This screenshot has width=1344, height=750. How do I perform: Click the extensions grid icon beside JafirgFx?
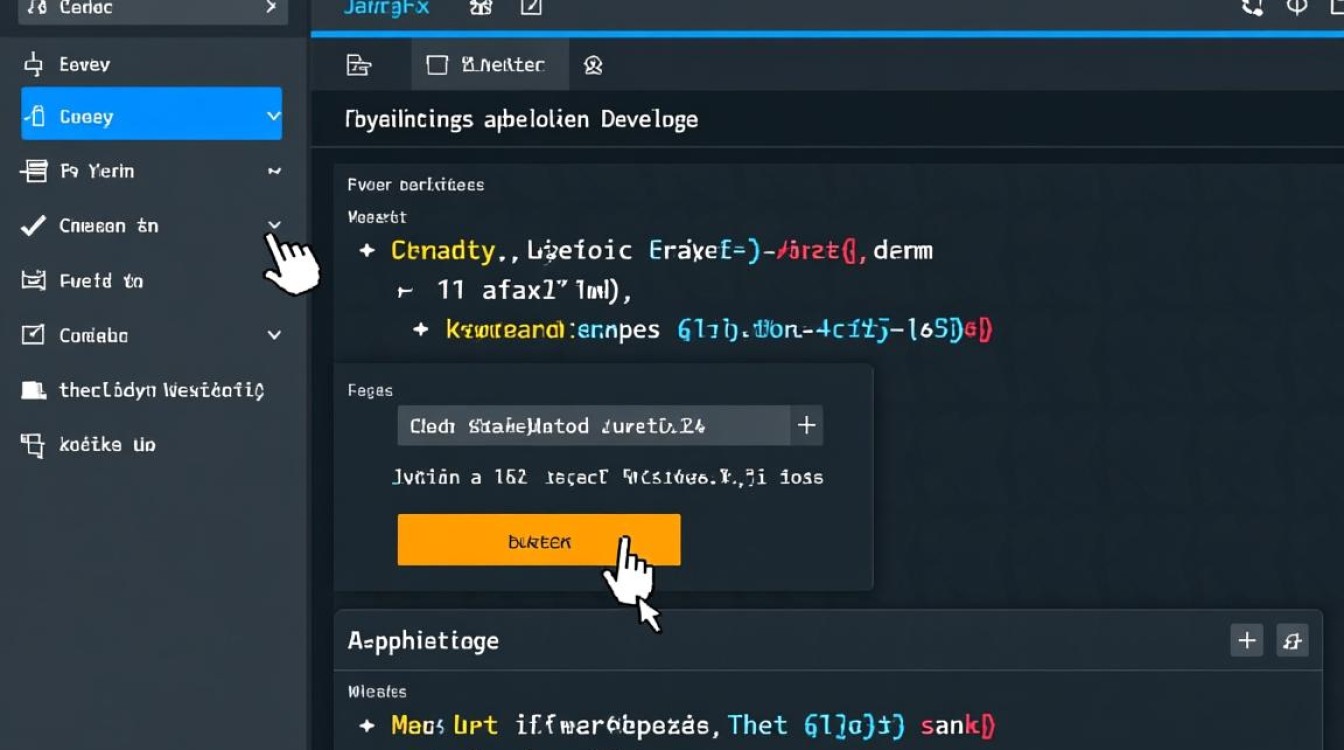click(x=479, y=7)
